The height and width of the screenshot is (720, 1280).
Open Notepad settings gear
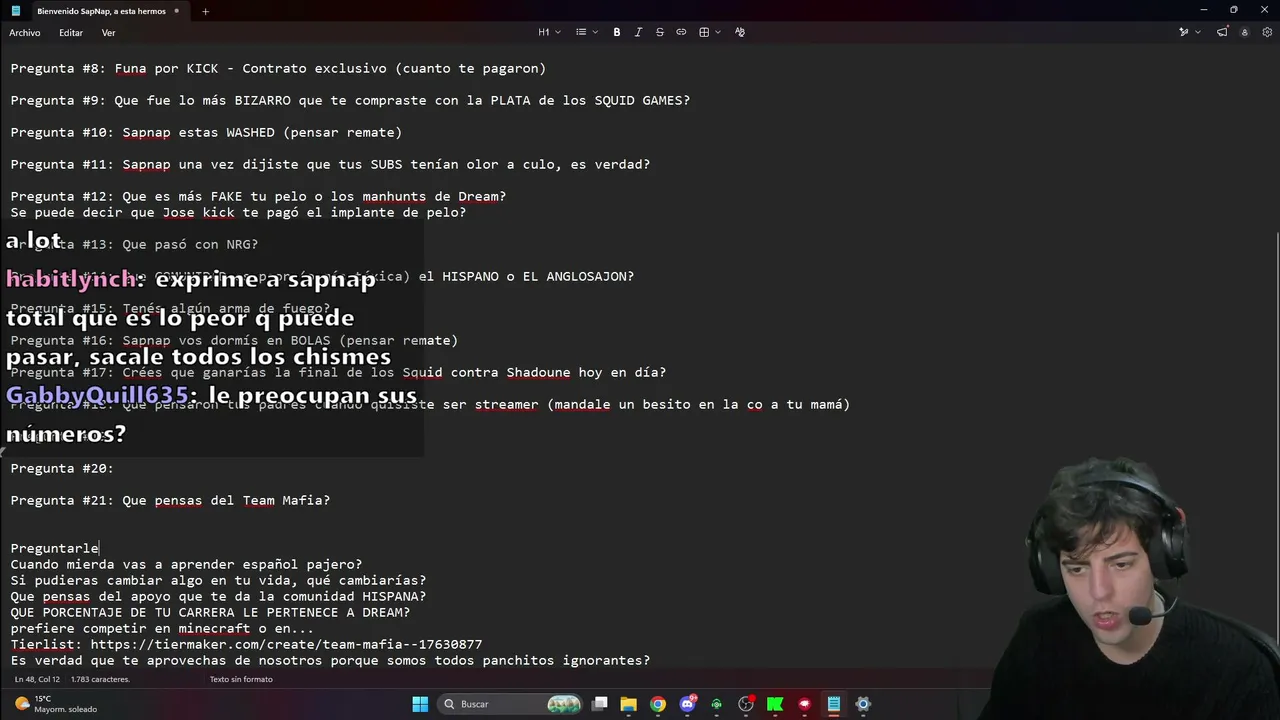[1265, 32]
